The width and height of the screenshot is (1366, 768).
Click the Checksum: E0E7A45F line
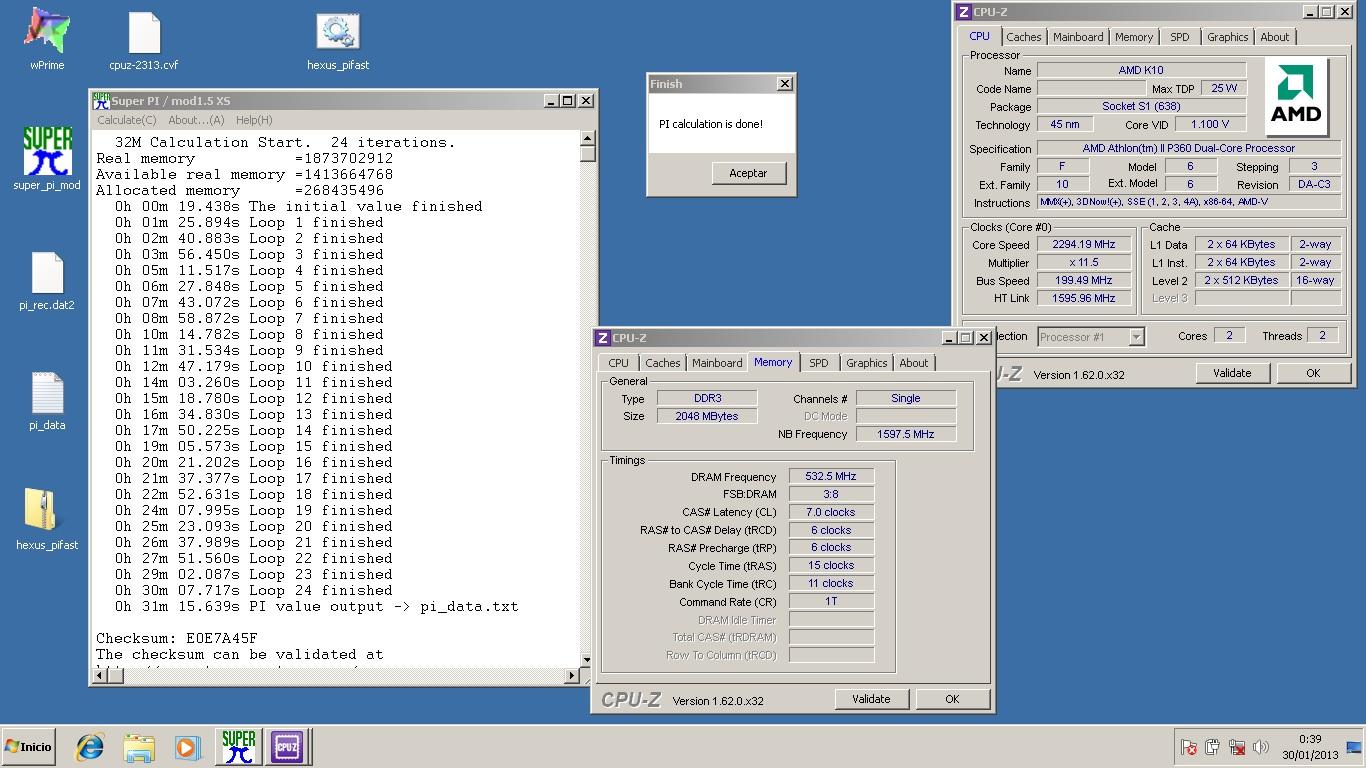tap(177, 638)
